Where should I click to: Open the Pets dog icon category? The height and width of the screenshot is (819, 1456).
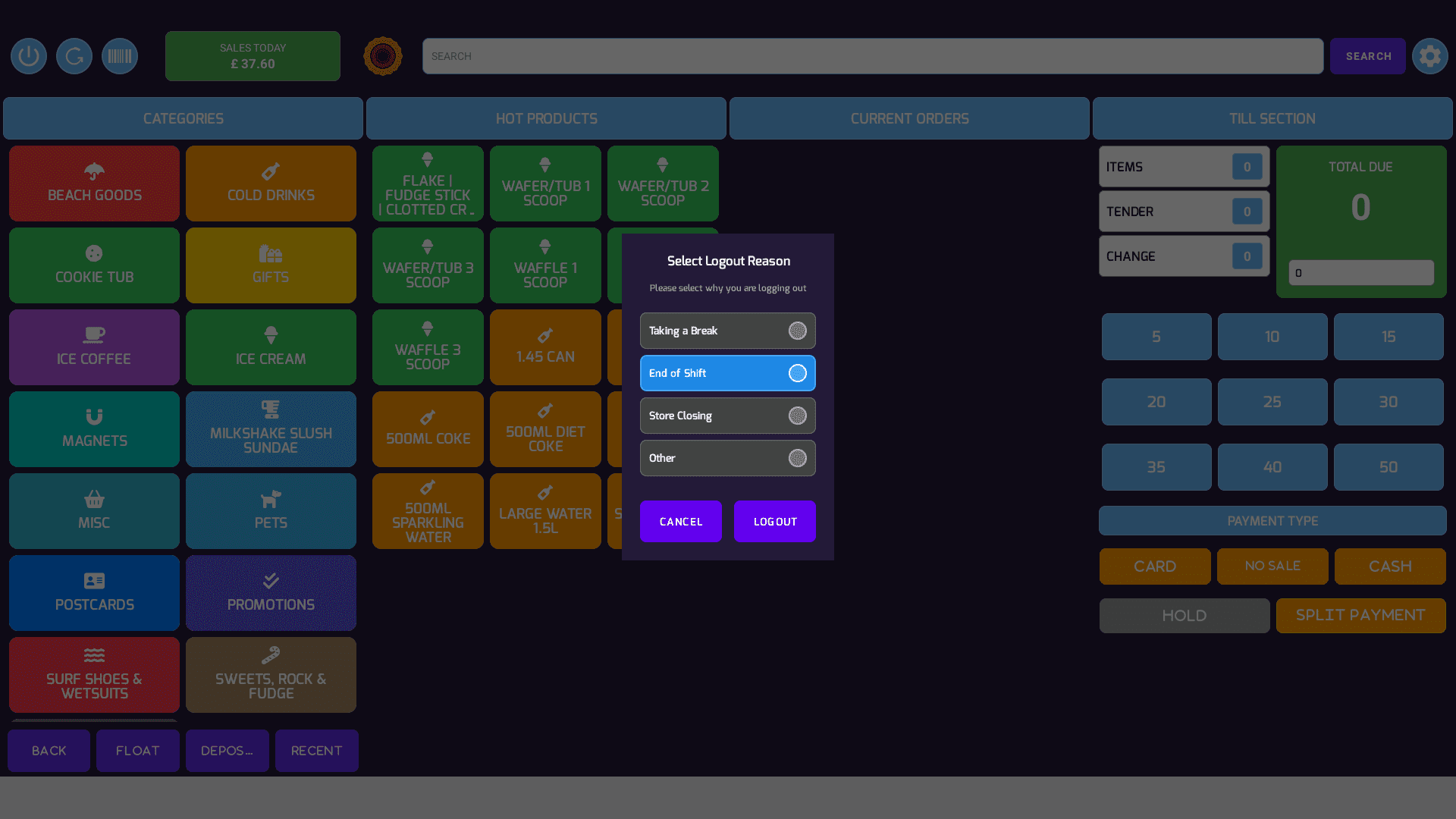[271, 511]
